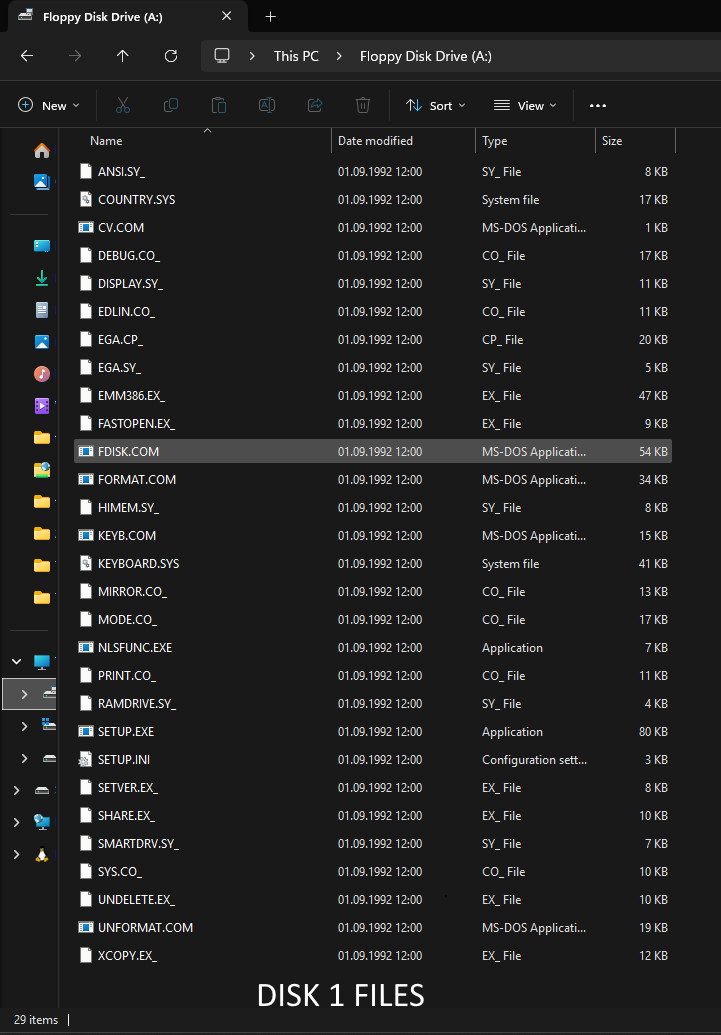The height and width of the screenshot is (1035, 721).
Task: Click the Paste clipboard icon
Action: pos(219,105)
